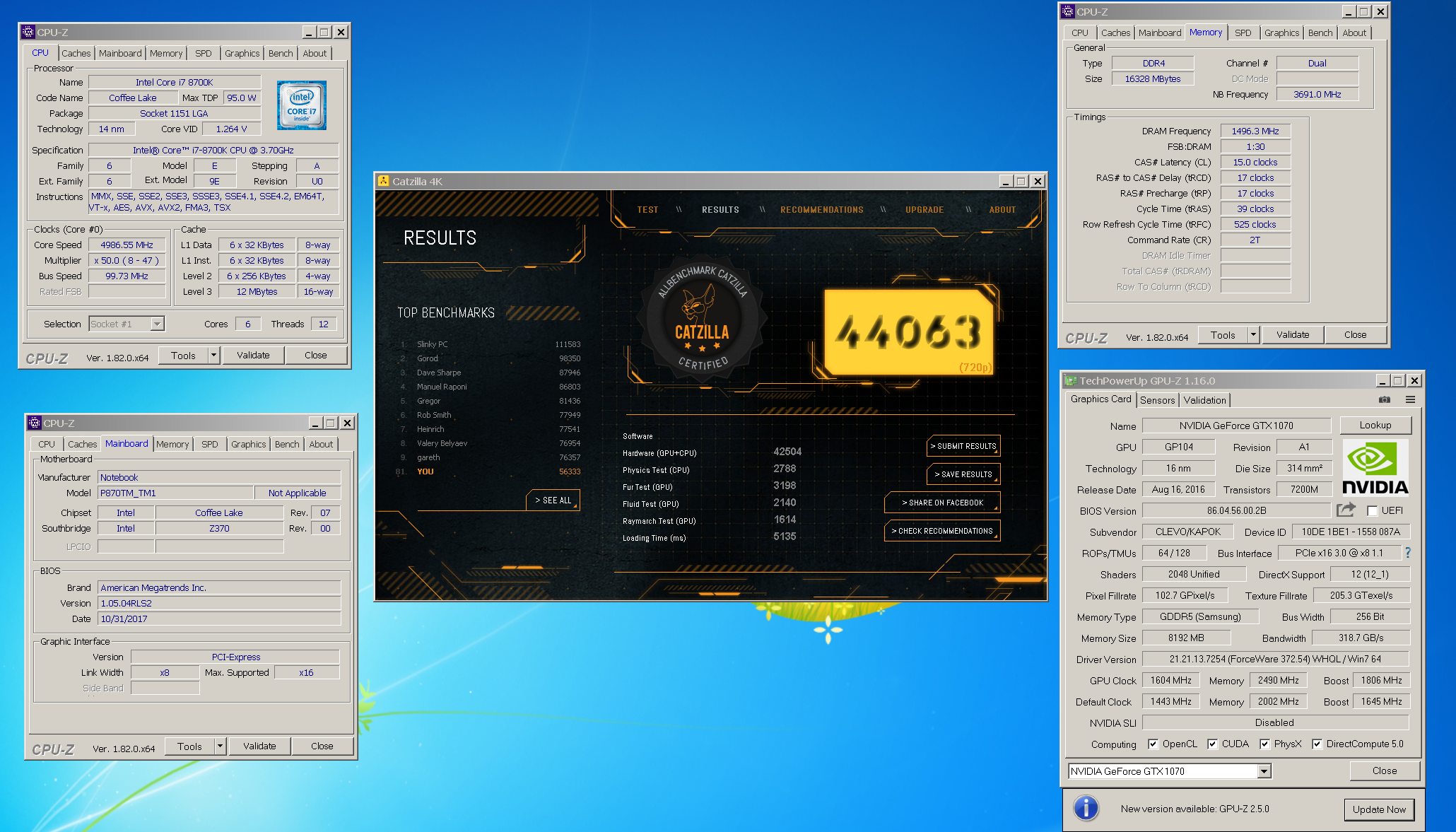Click Tools button in CPU-Z Mainboard window

coord(189,746)
